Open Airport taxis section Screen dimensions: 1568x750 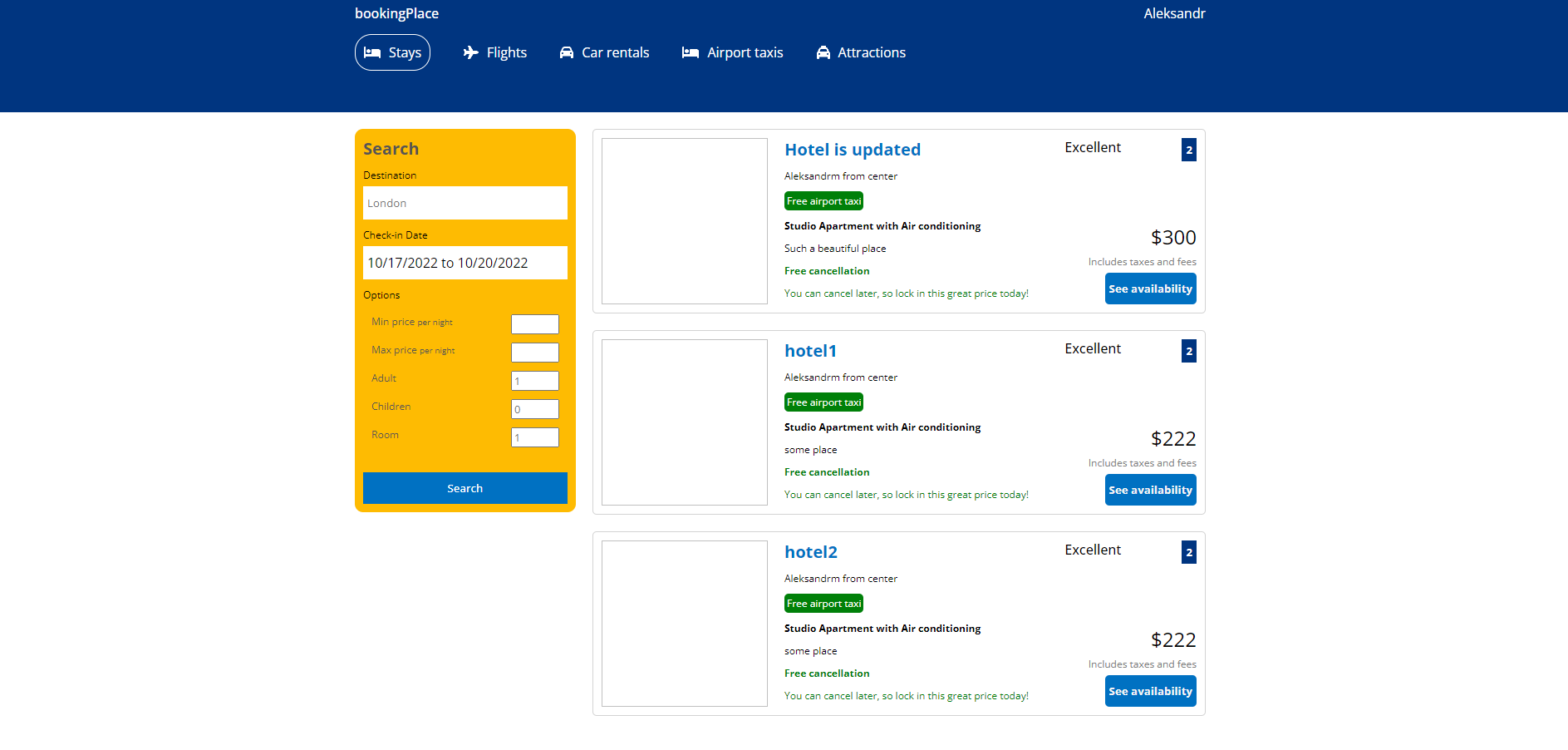733,52
